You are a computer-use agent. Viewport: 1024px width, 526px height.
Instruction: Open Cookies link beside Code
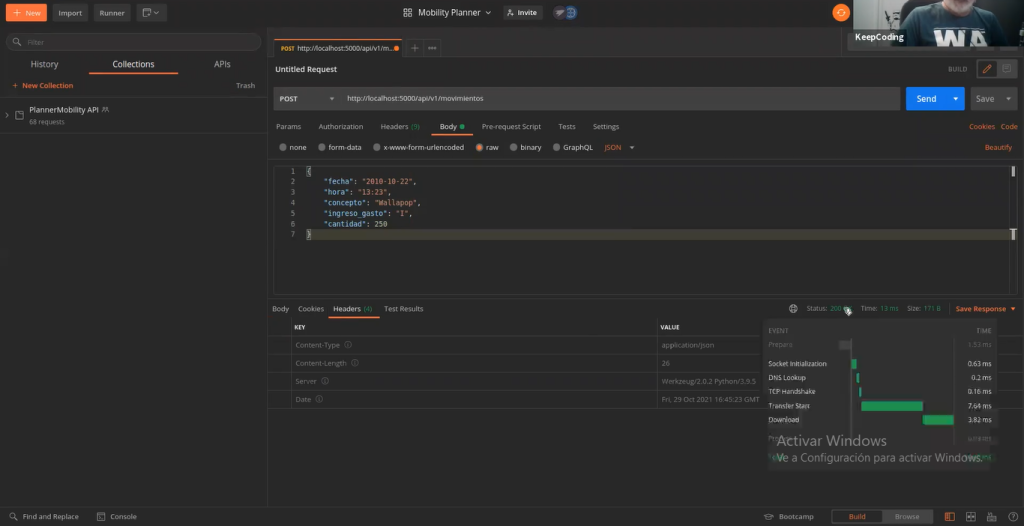[982, 126]
